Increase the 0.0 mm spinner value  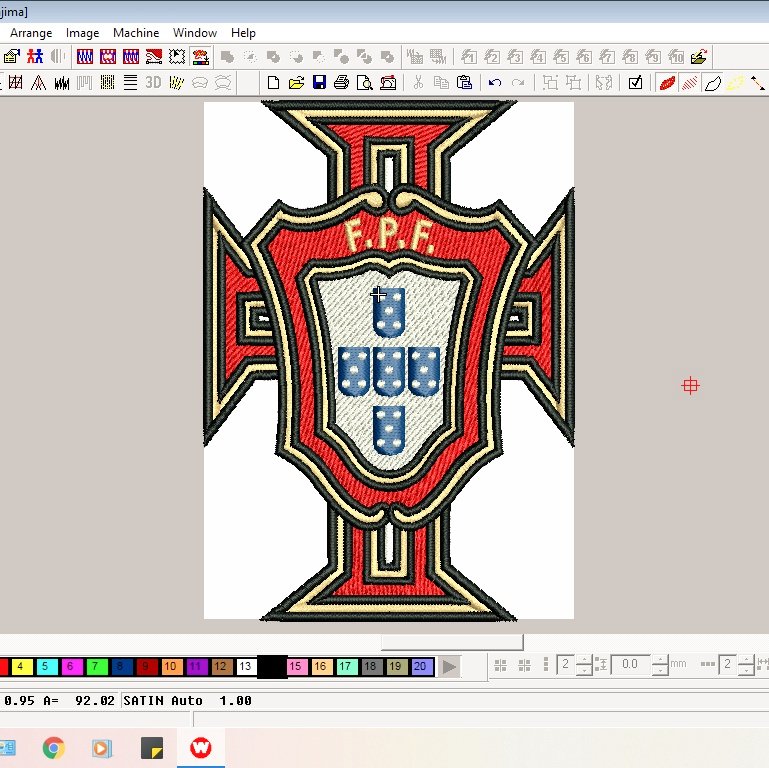(660, 660)
